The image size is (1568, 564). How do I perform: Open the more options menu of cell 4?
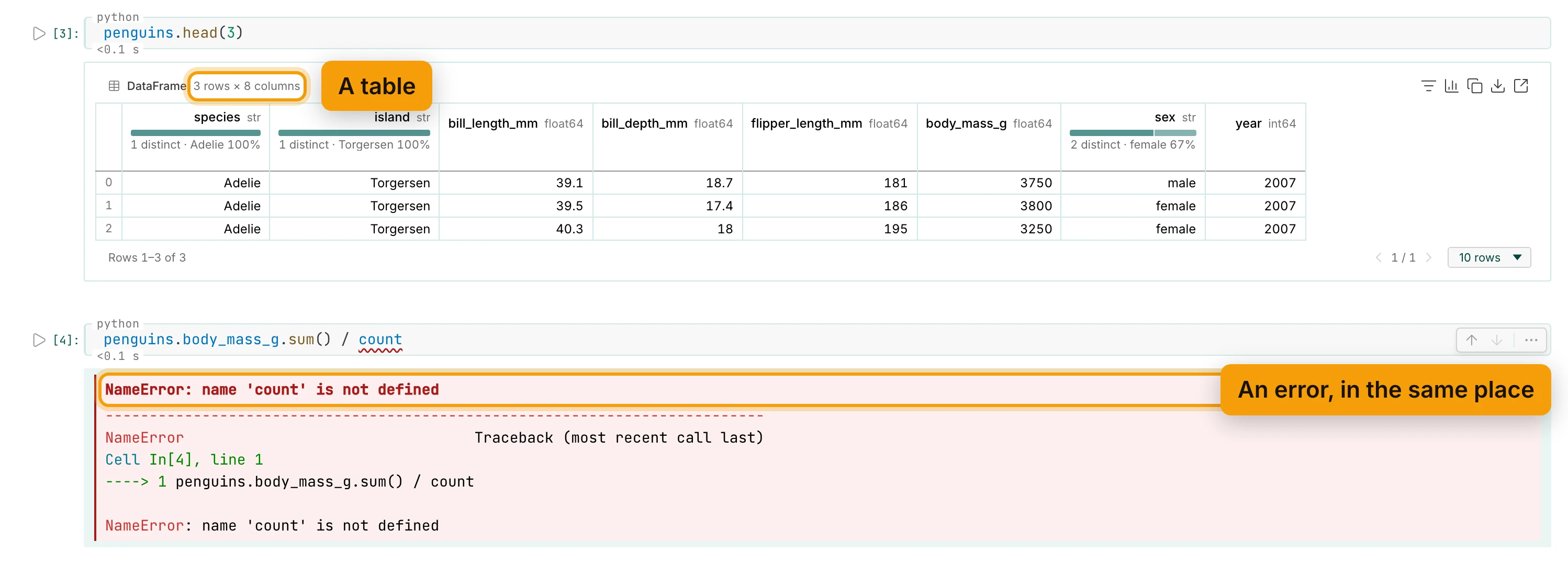(x=1531, y=340)
